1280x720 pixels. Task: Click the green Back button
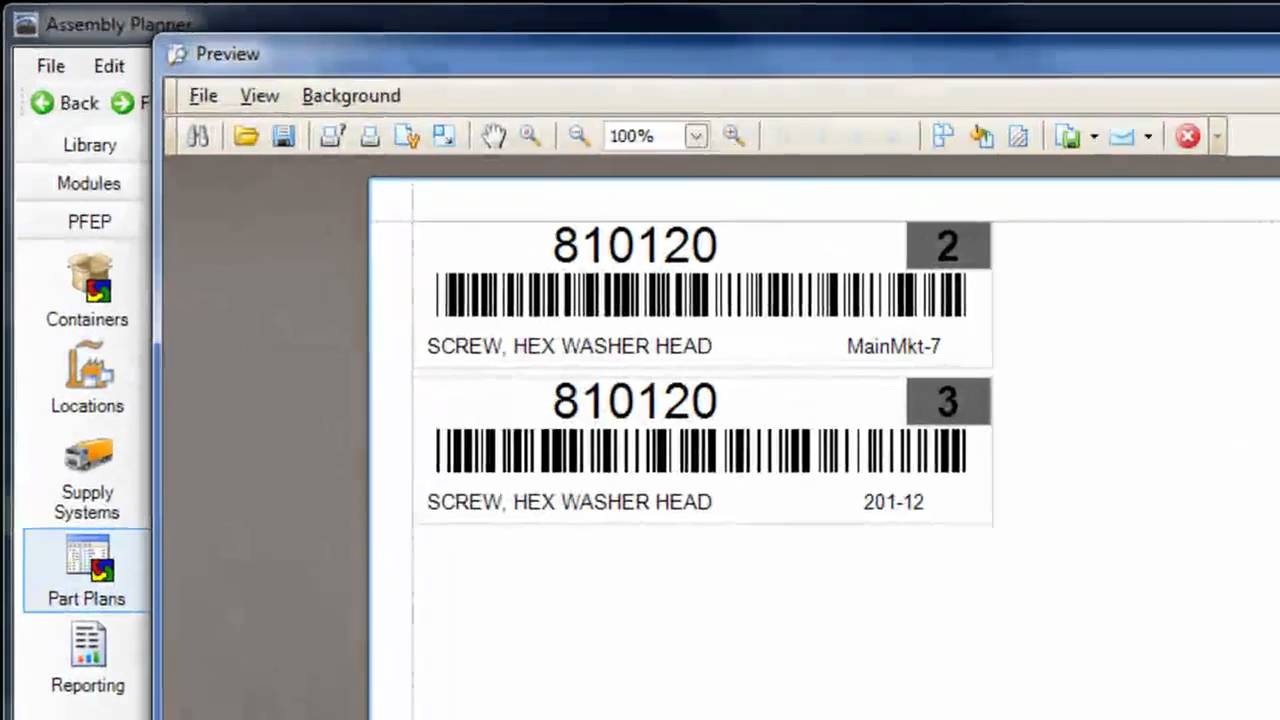coord(64,103)
